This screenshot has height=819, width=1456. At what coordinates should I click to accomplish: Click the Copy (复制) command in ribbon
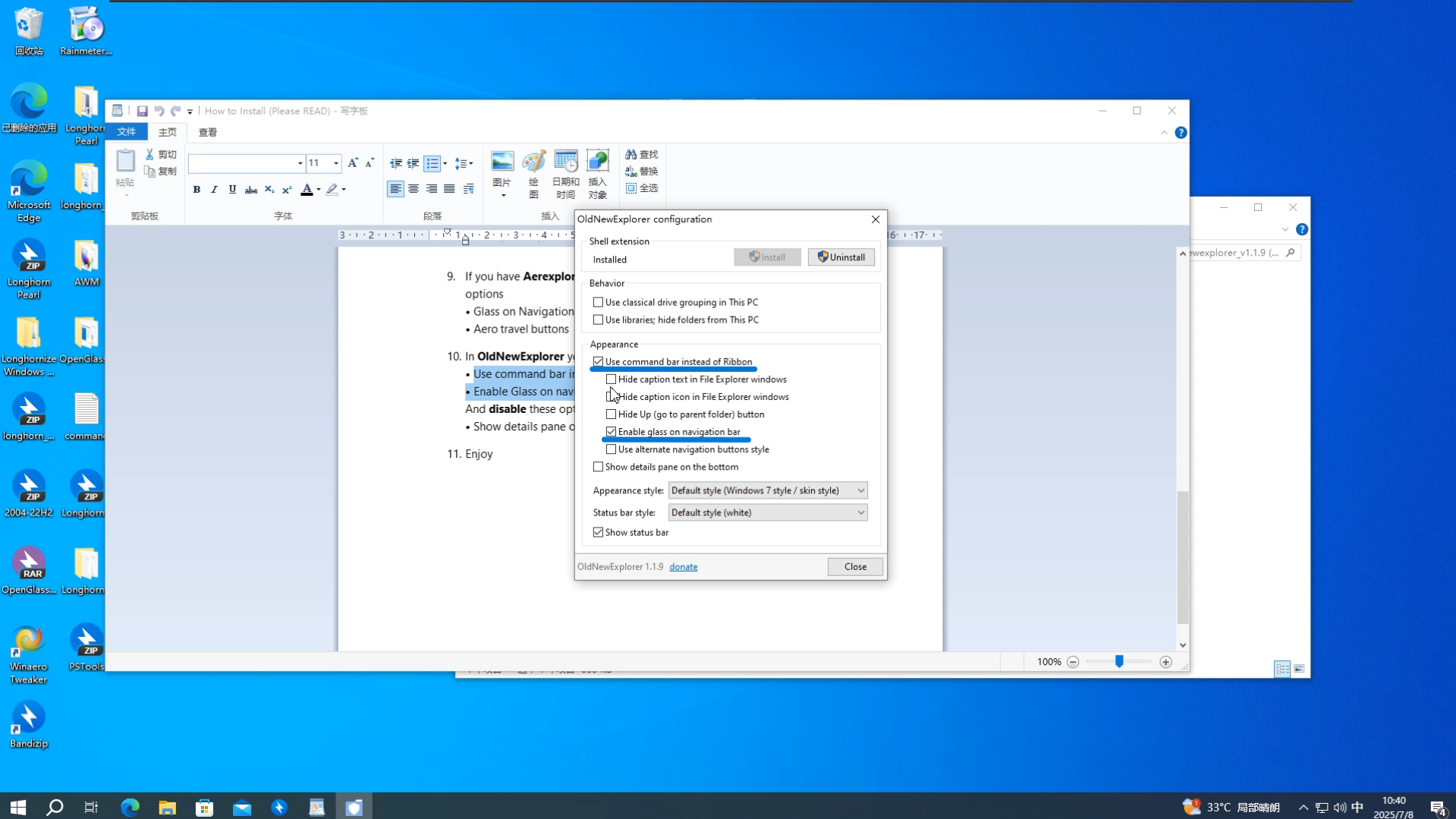[161, 172]
